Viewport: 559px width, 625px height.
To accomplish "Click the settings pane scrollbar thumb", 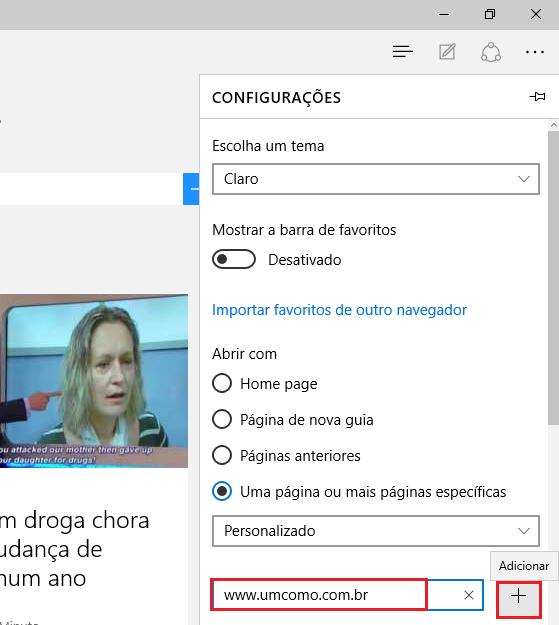I will click(553, 278).
